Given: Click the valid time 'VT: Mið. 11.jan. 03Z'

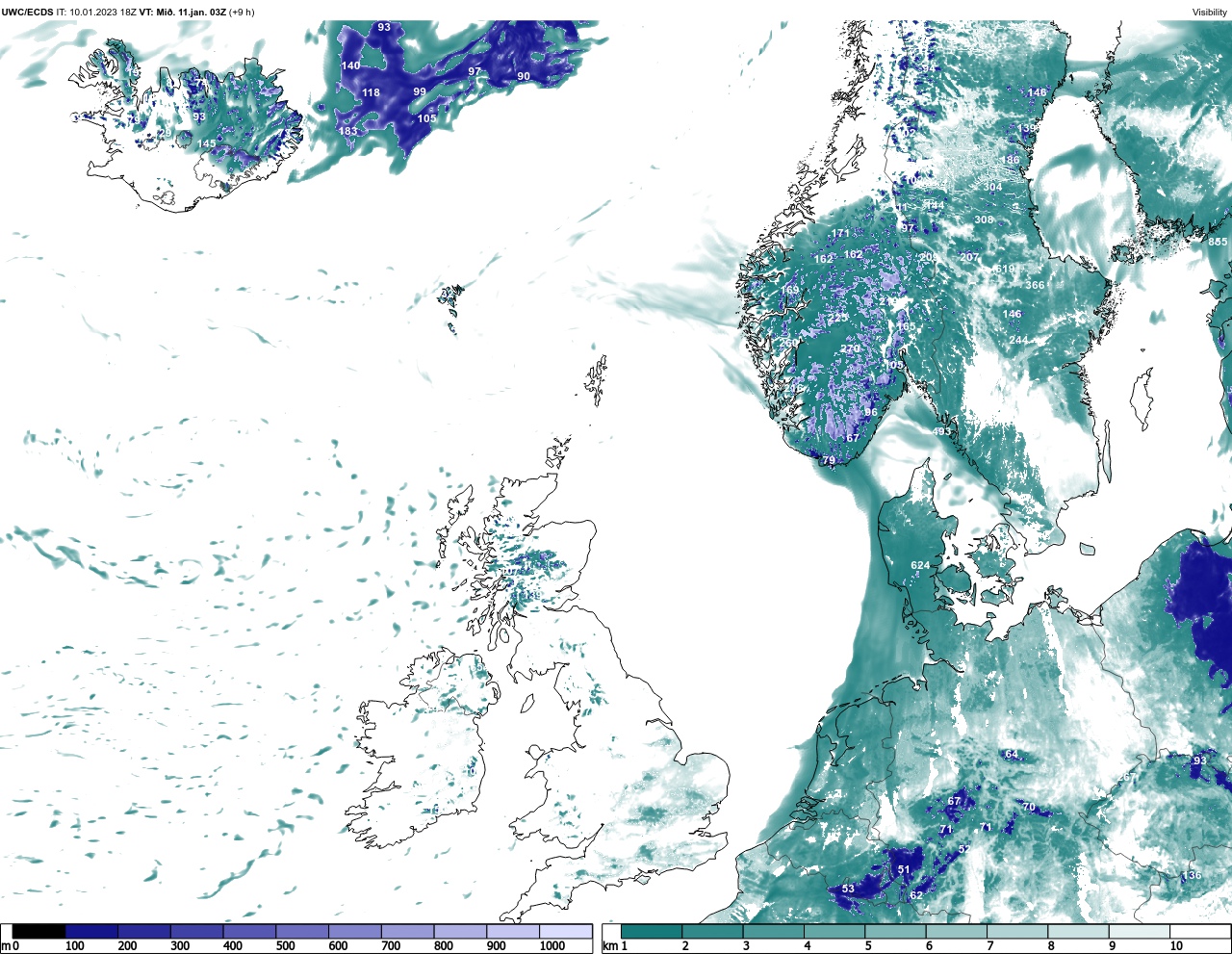Looking at the screenshot, I should [183, 12].
